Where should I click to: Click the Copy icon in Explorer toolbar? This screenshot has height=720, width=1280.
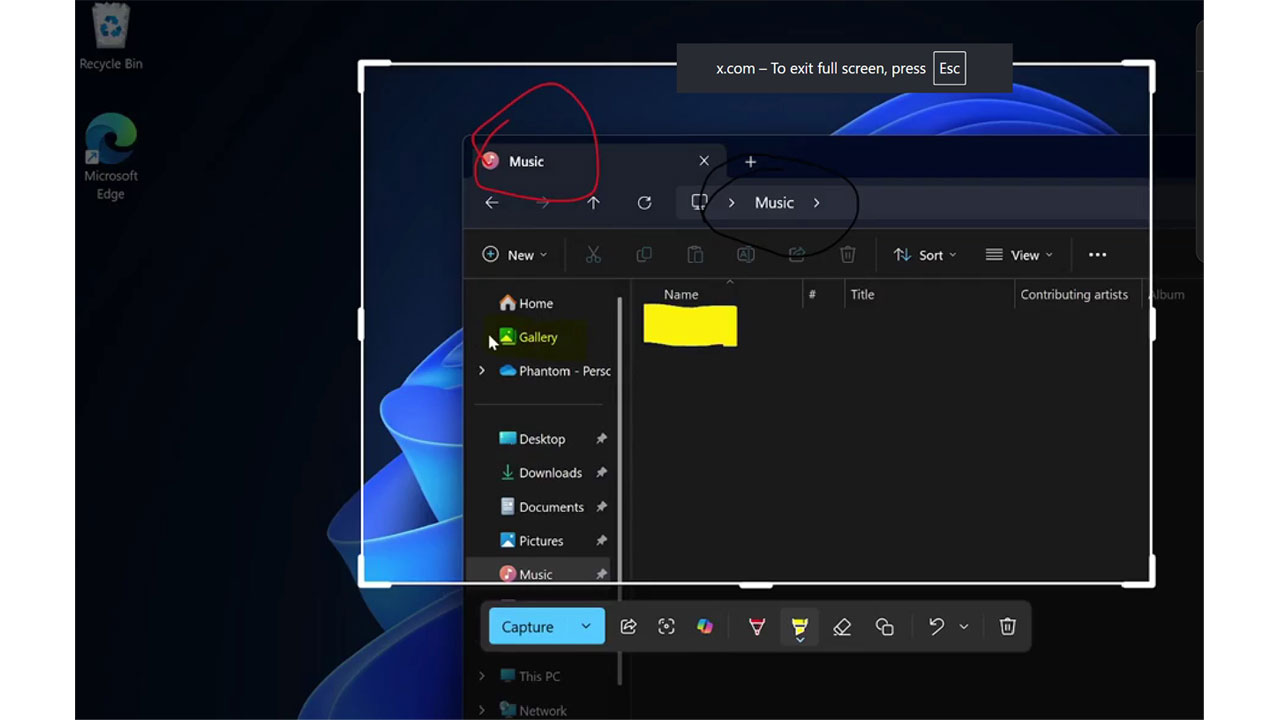(x=644, y=255)
